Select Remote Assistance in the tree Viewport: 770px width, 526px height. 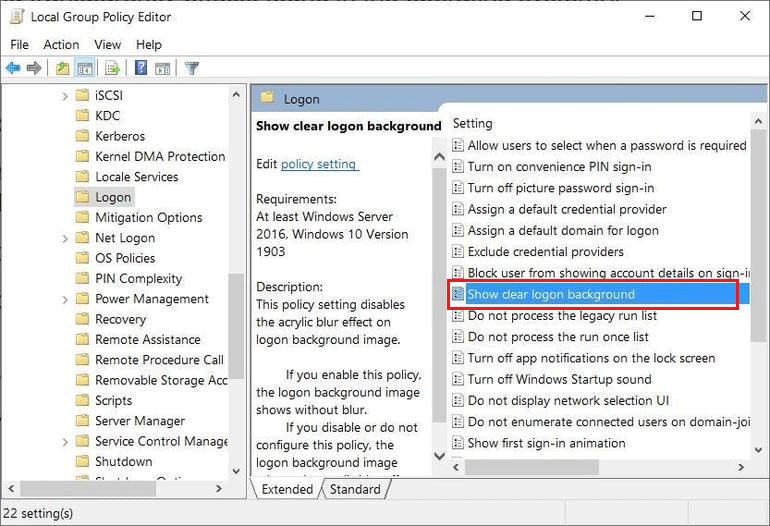[148, 339]
